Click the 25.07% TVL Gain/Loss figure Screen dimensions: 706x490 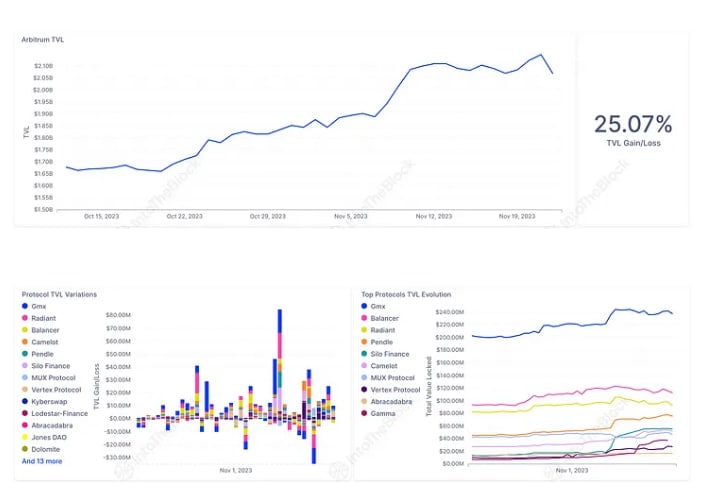click(632, 125)
